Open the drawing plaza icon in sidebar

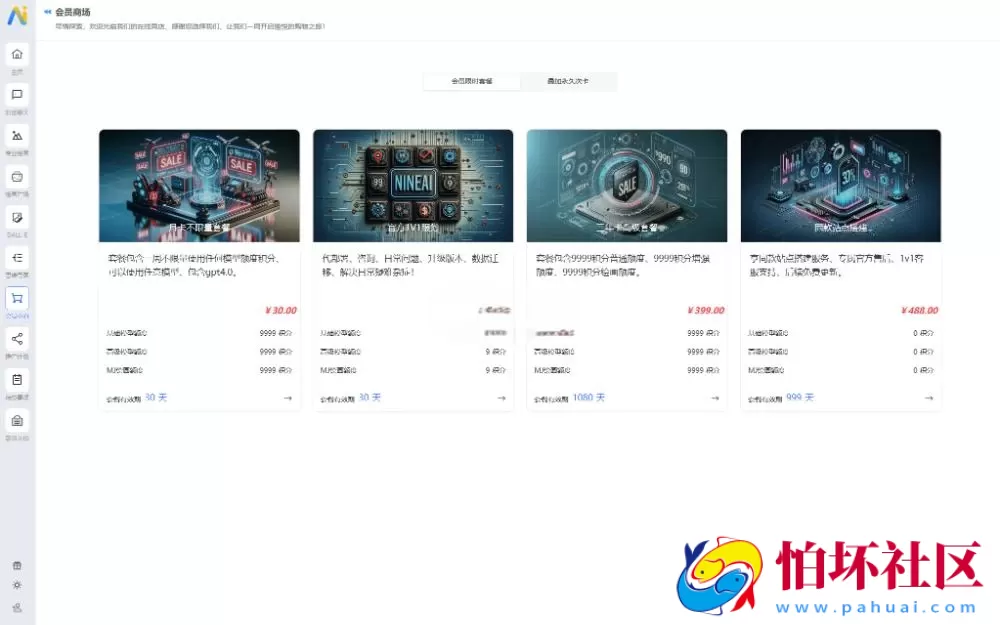[x=17, y=176]
